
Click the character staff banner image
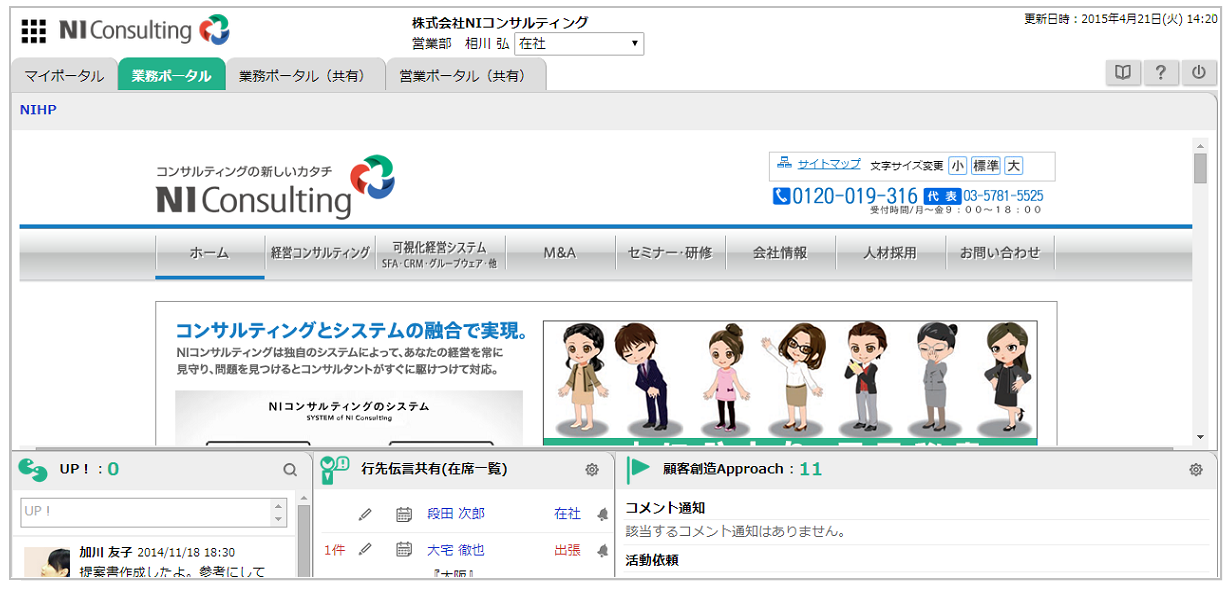click(x=790, y=382)
